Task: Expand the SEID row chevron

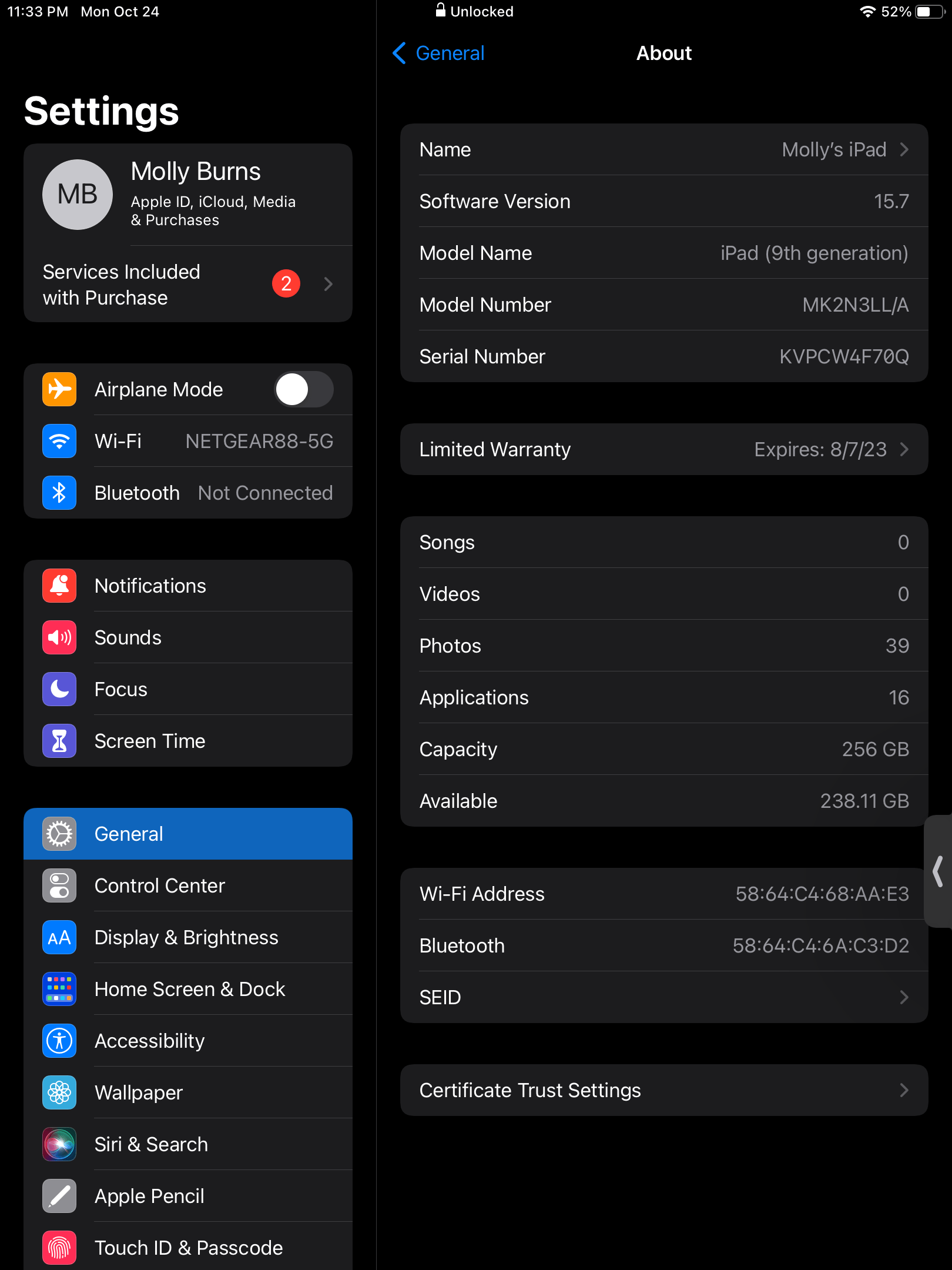Action: coord(903,997)
